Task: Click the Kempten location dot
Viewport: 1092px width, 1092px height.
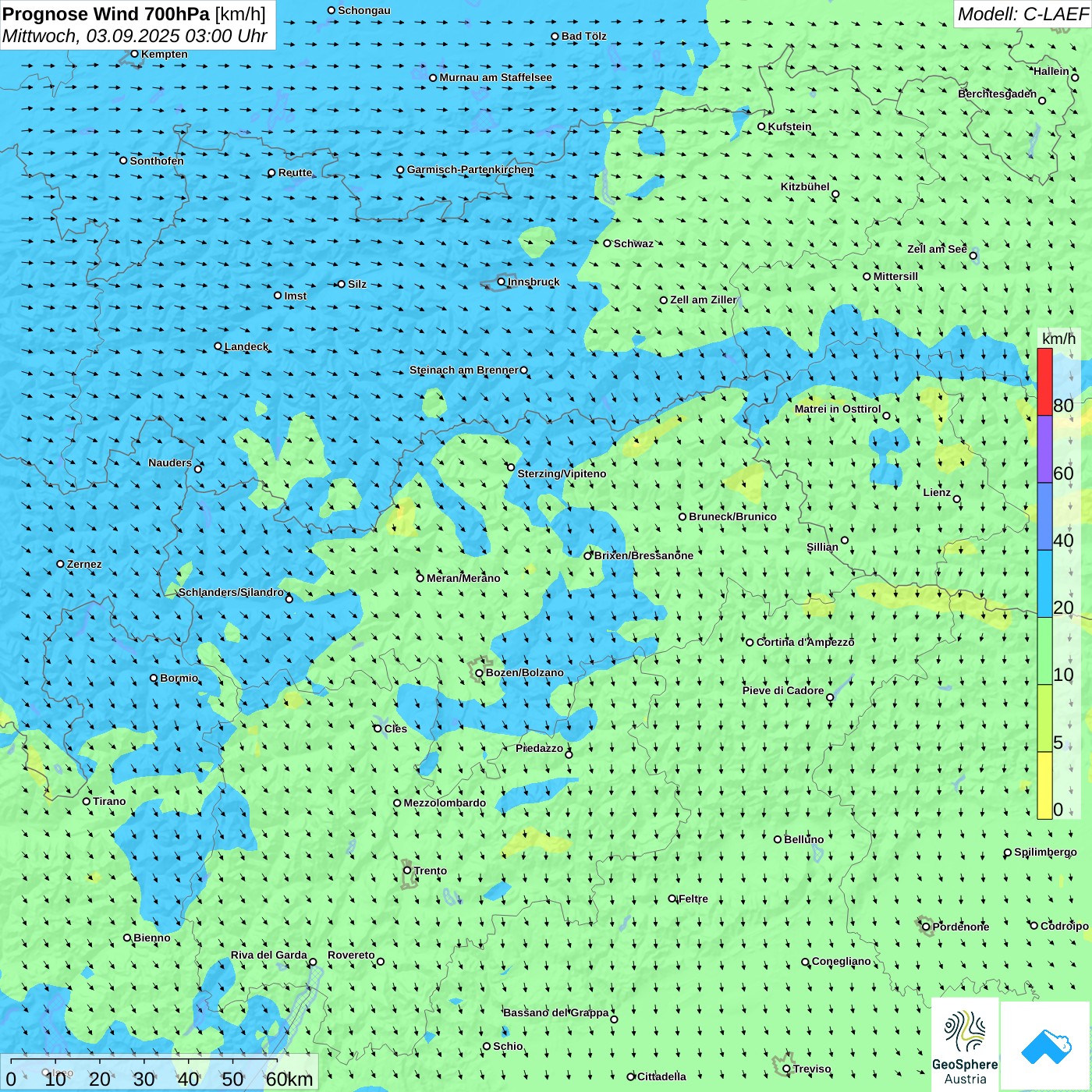Action: [x=134, y=54]
